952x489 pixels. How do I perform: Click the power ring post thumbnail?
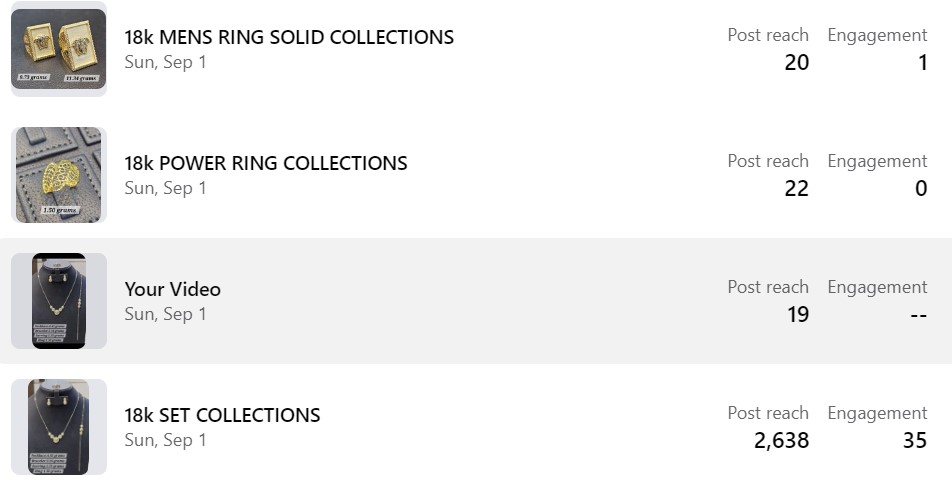[x=59, y=175]
